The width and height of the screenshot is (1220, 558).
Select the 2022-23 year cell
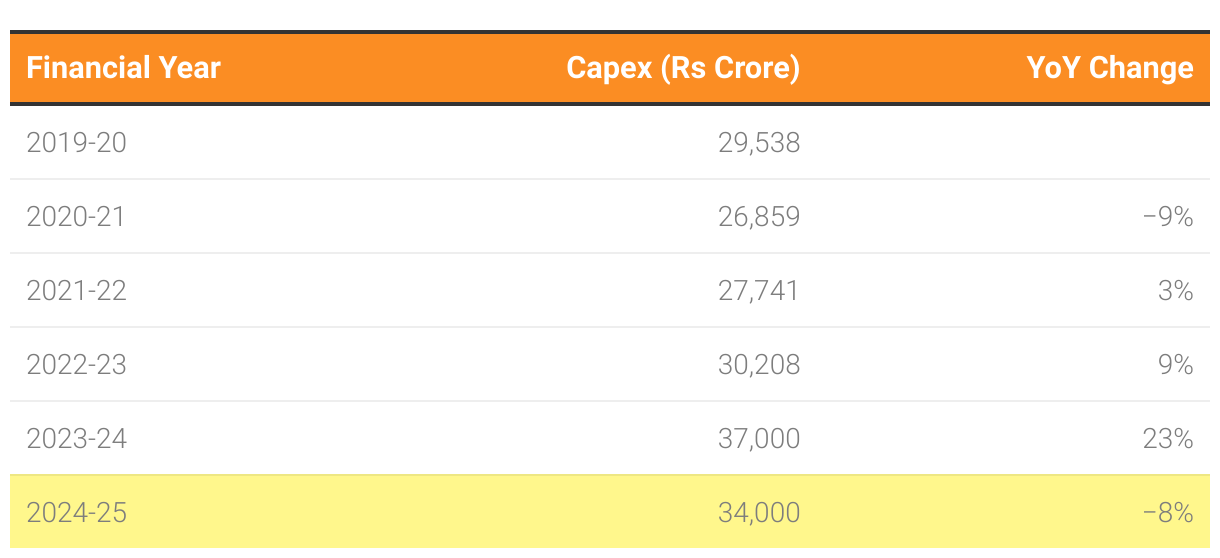77,365
